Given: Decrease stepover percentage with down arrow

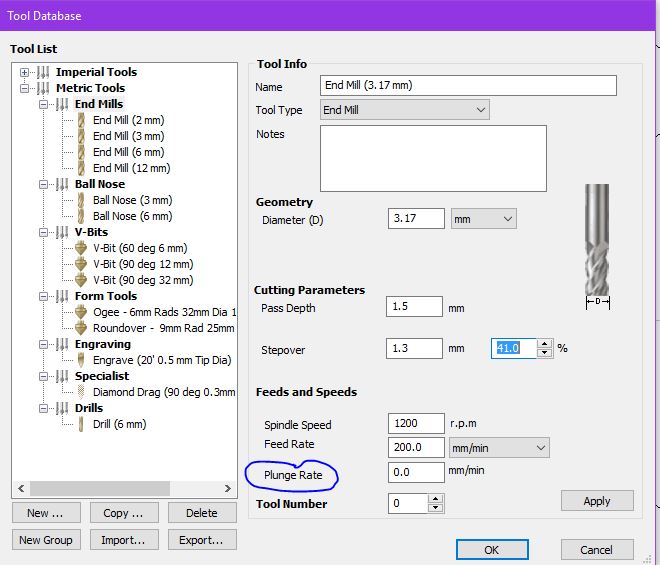Looking at the screenshot, I should pos(545,353).
